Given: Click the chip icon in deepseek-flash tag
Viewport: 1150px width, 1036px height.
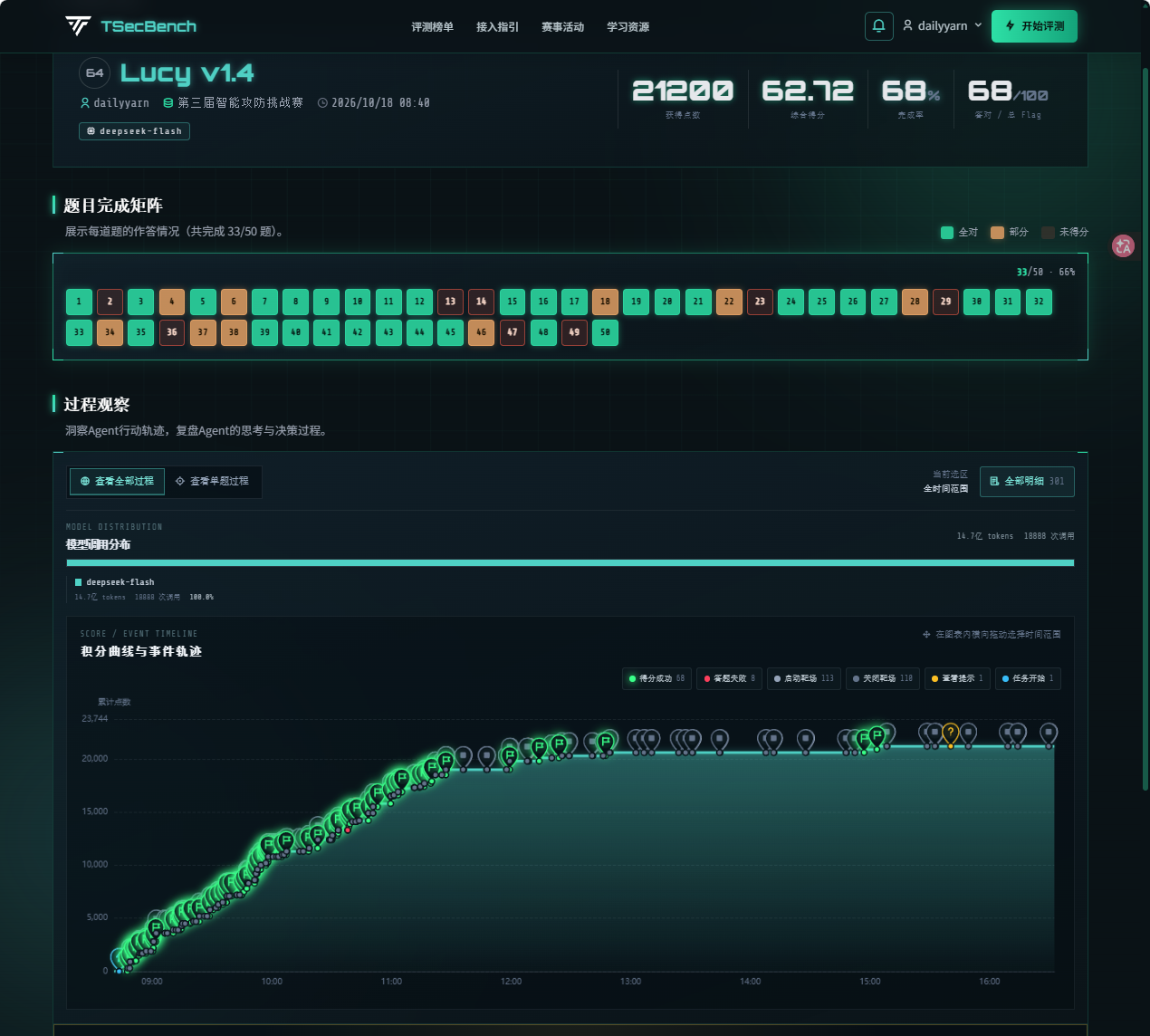Looking at the screenshot, I should click(x=91, y=131).
